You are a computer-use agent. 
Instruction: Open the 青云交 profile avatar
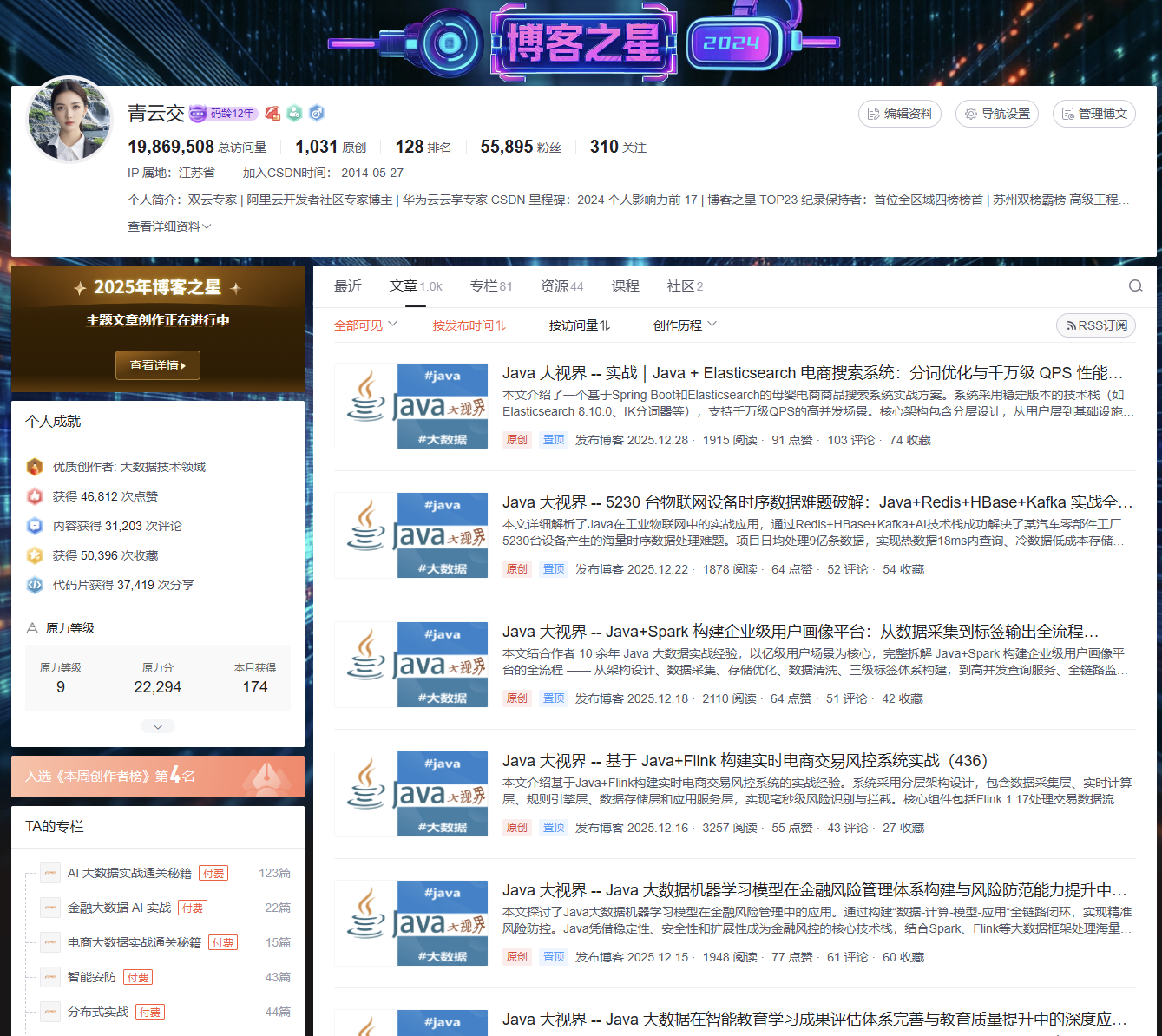tap(69, 120)
